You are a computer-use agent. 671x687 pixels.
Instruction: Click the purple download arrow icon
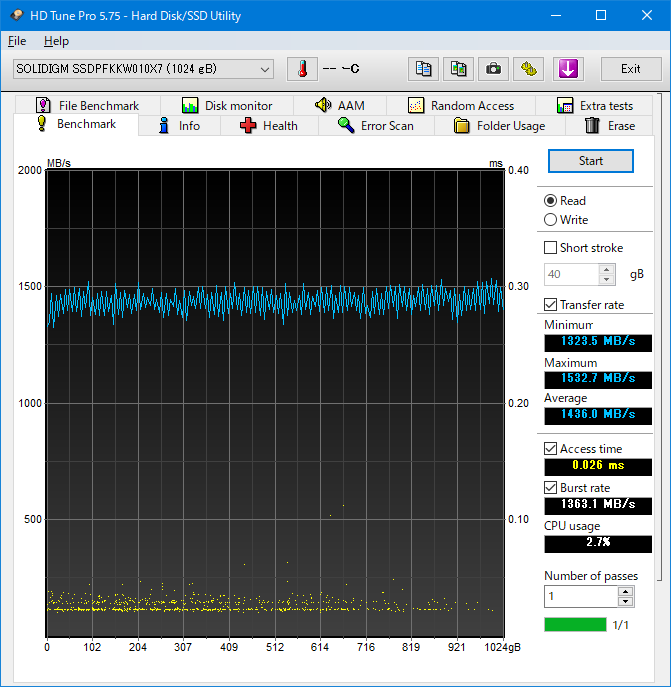[568, 69]
